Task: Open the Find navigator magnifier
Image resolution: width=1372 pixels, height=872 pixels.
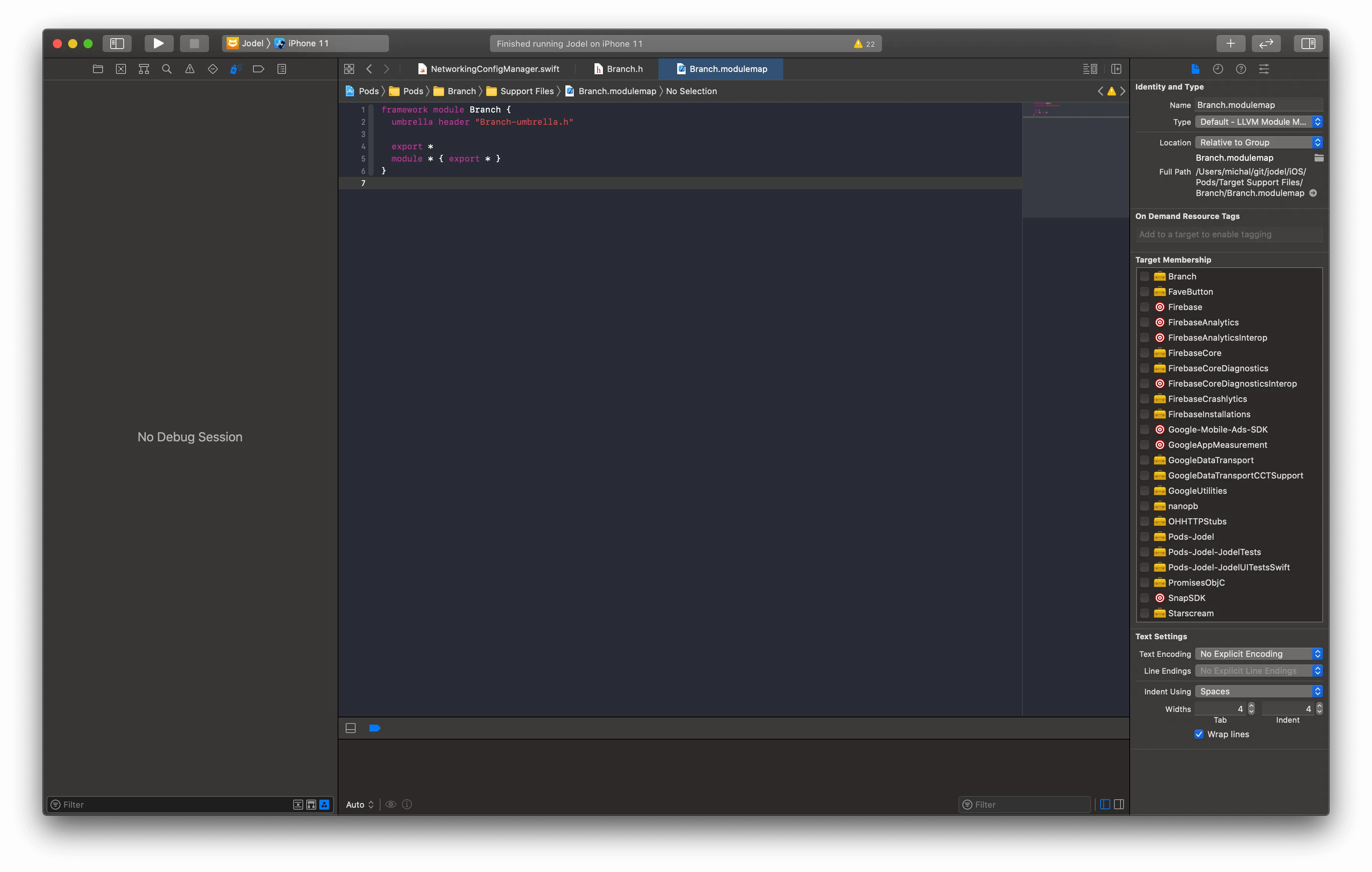Action: [167, 69]
